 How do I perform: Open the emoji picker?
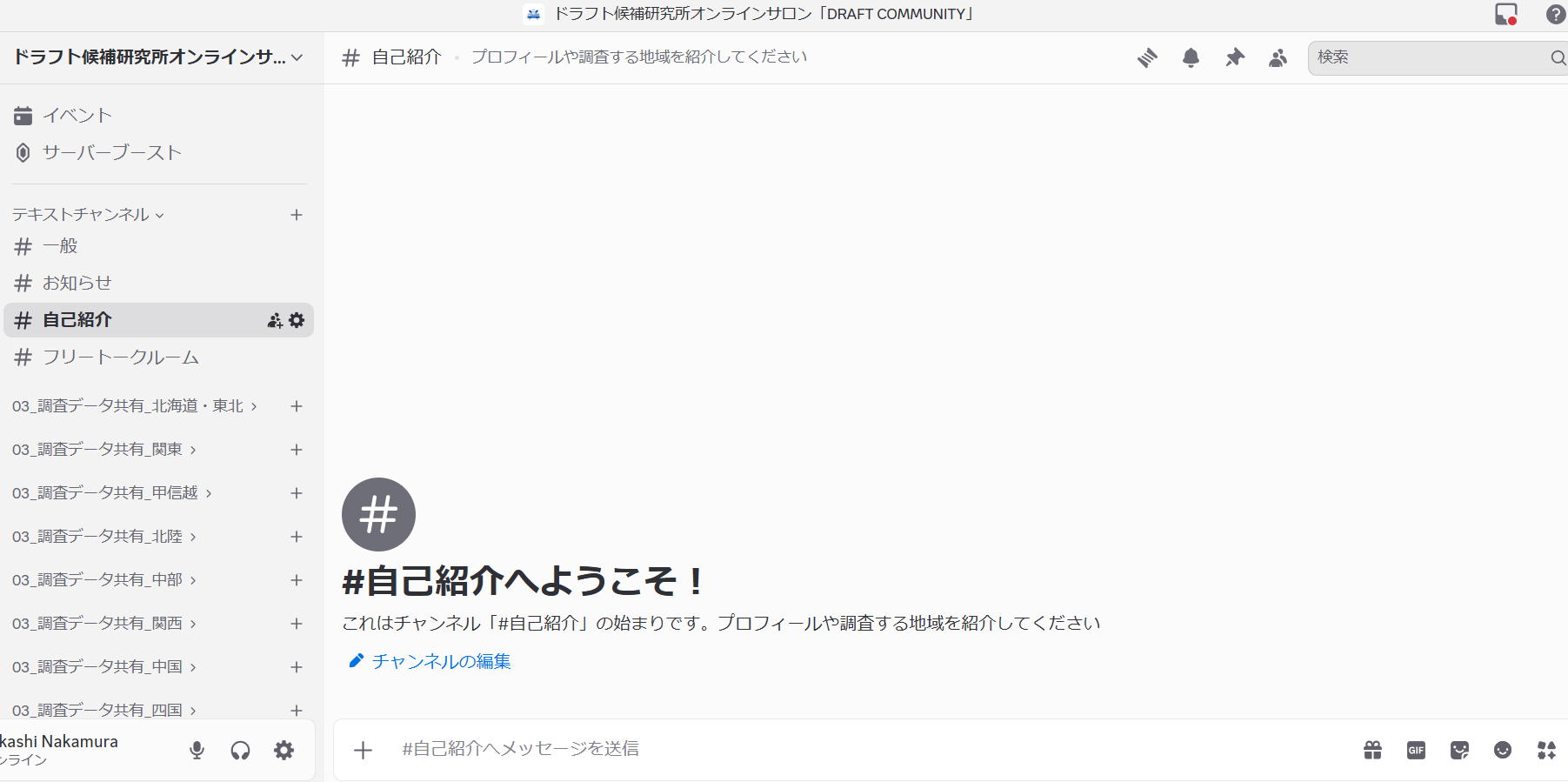1502,750
